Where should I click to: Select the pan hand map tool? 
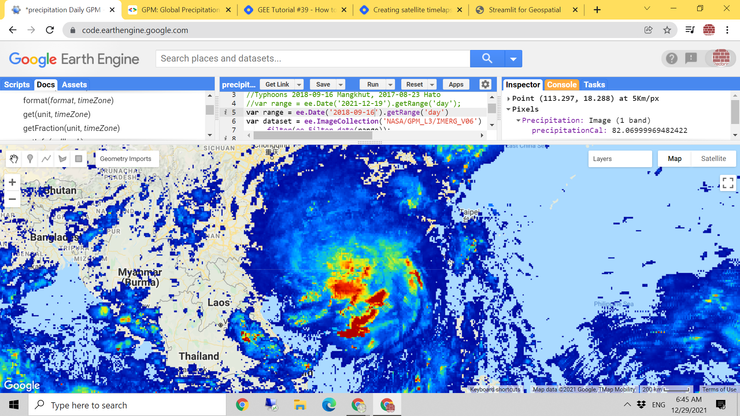[14, 159]
